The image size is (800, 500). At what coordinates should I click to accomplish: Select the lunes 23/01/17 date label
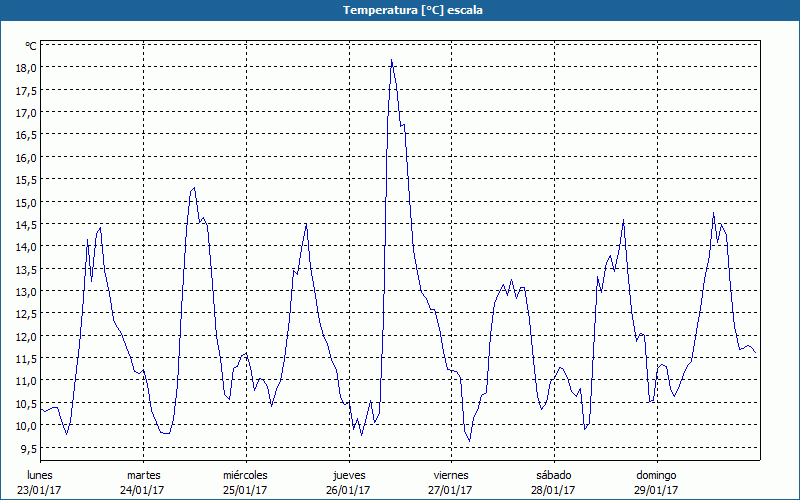pyautogui.click(x=40, y=482)
